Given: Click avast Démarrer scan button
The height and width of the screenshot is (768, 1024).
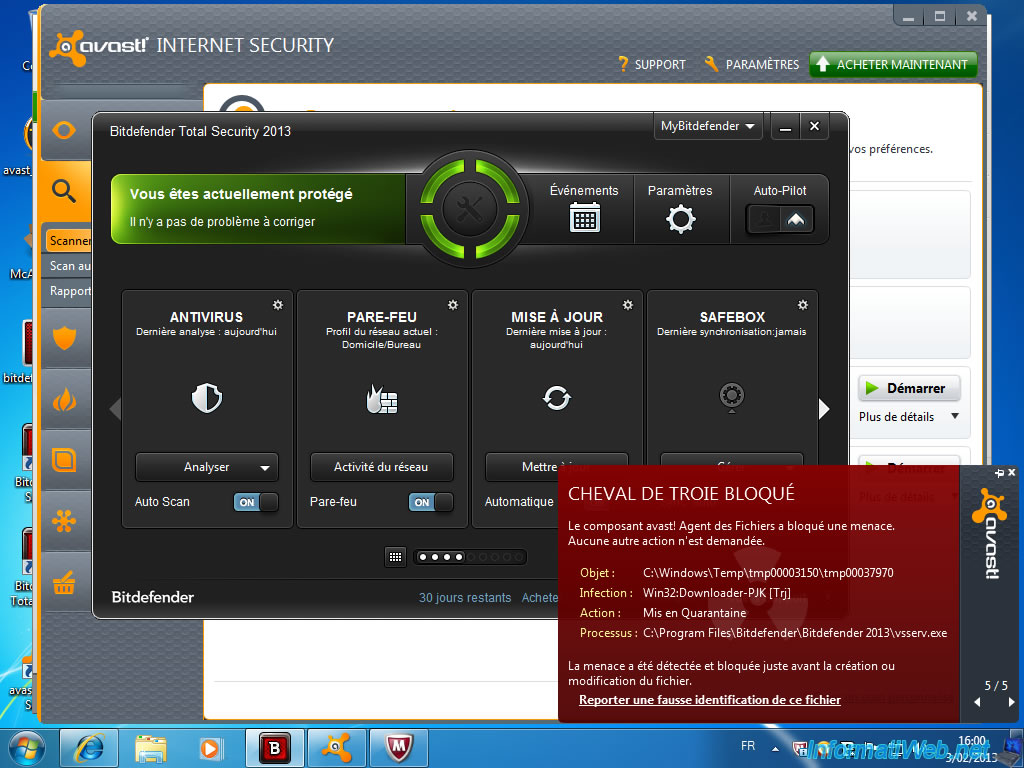Looking at the screenshot, I should [909, 388].
